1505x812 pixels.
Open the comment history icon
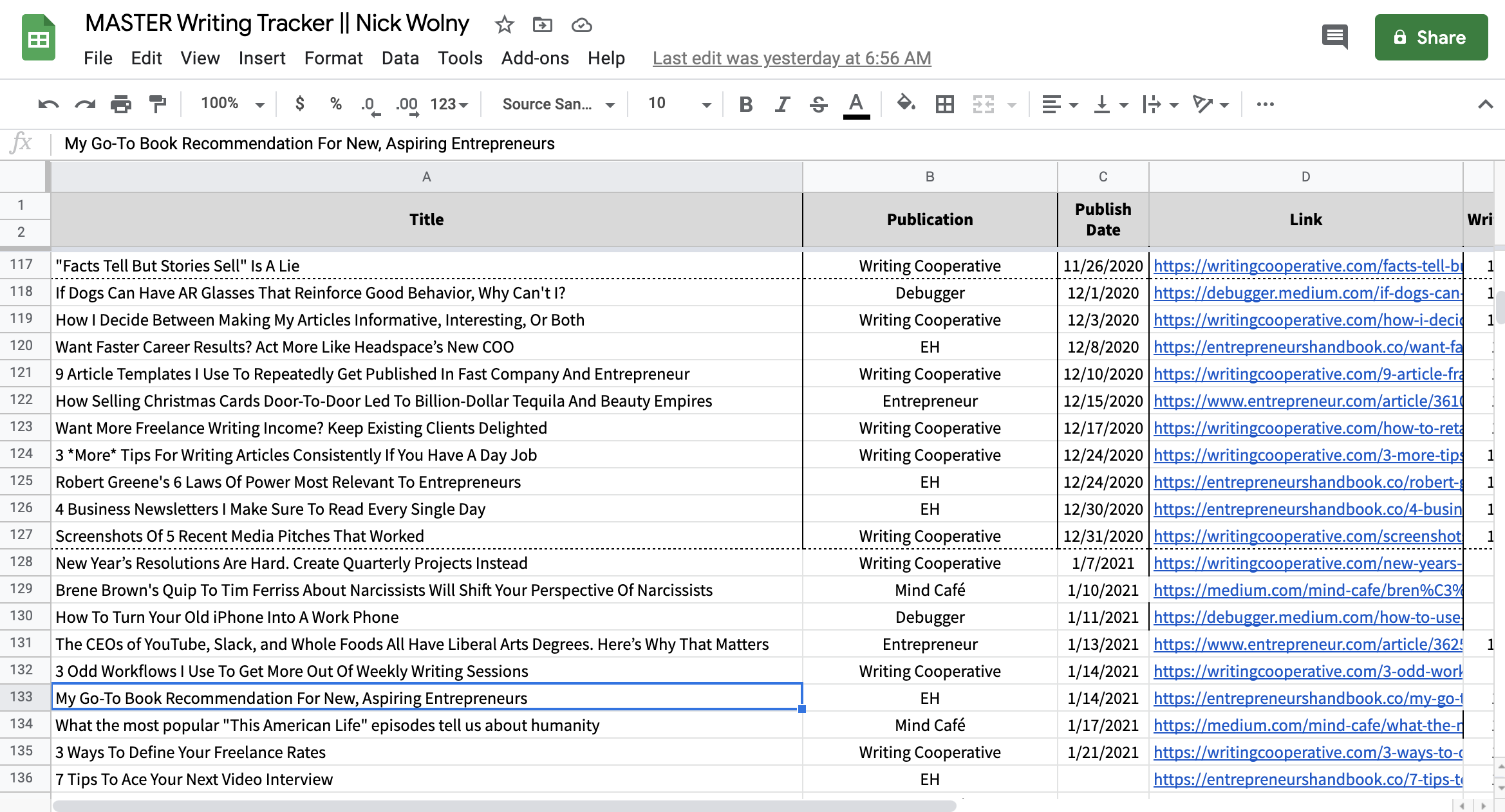(x=1334, y=37)
